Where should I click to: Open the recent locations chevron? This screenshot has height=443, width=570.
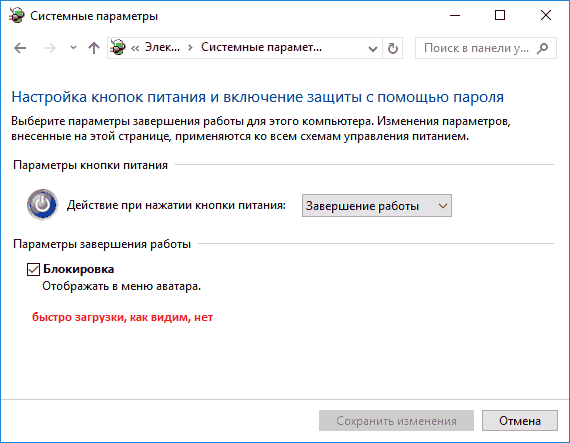(73, 48)
